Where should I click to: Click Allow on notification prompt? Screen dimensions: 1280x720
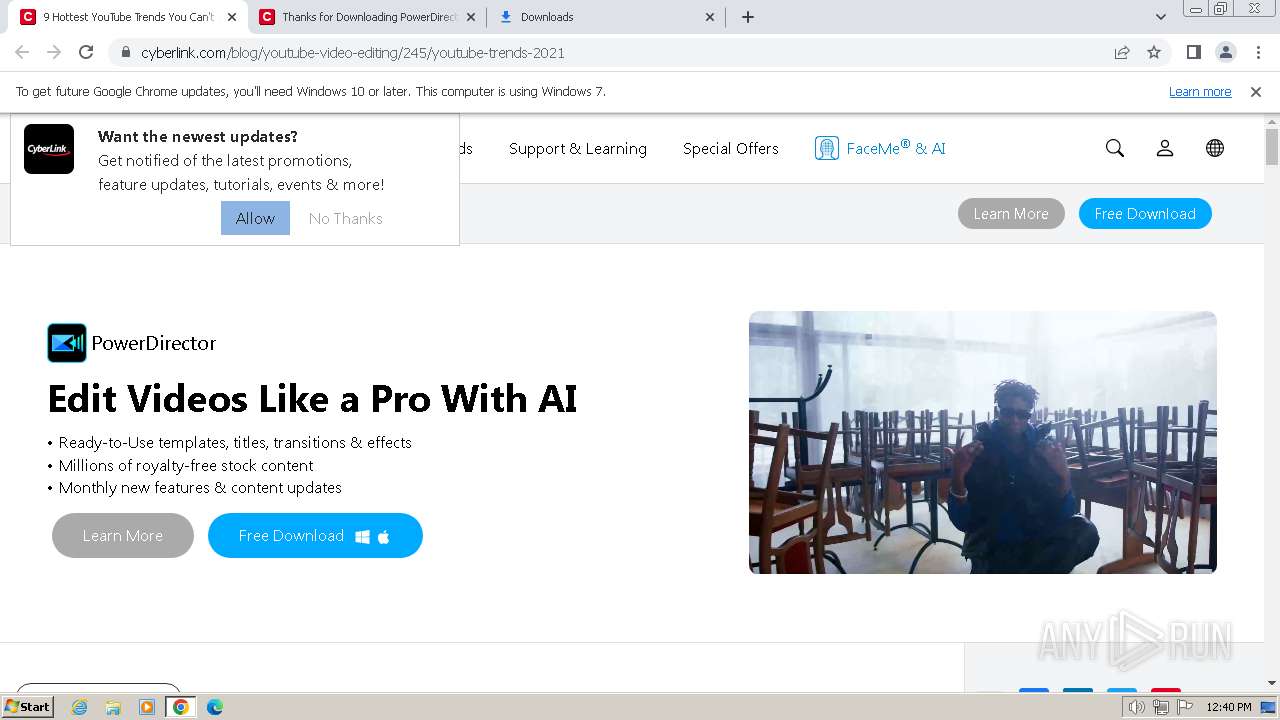(x=255, y=218)
